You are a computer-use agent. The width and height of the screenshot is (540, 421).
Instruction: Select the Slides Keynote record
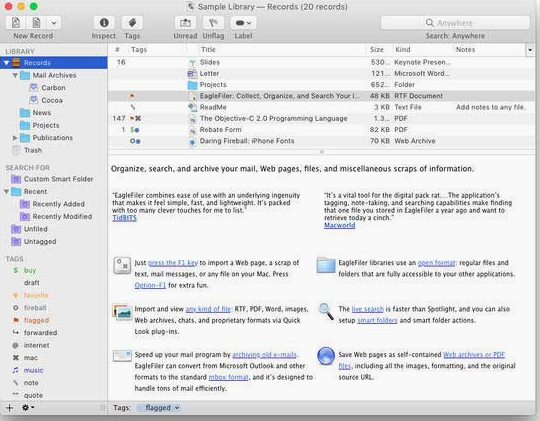coord(321,62)
